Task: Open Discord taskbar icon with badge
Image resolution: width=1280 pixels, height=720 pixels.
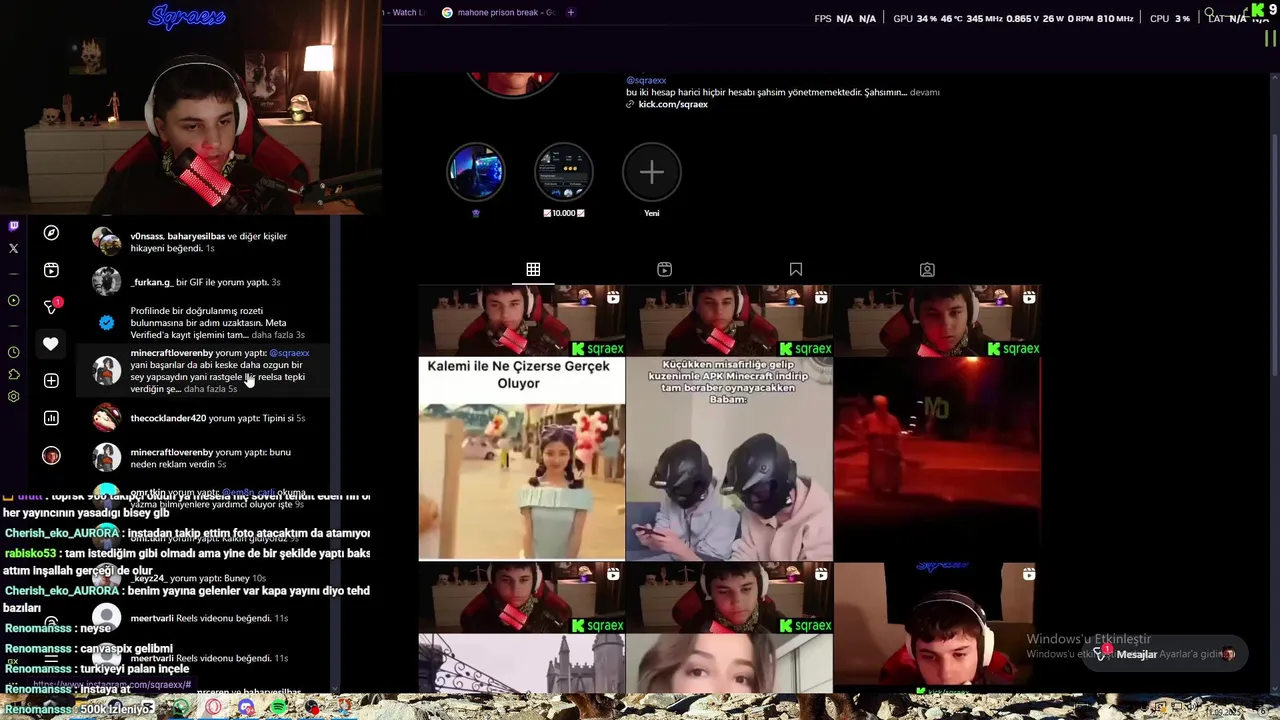Action: click(x=246, y=707)
